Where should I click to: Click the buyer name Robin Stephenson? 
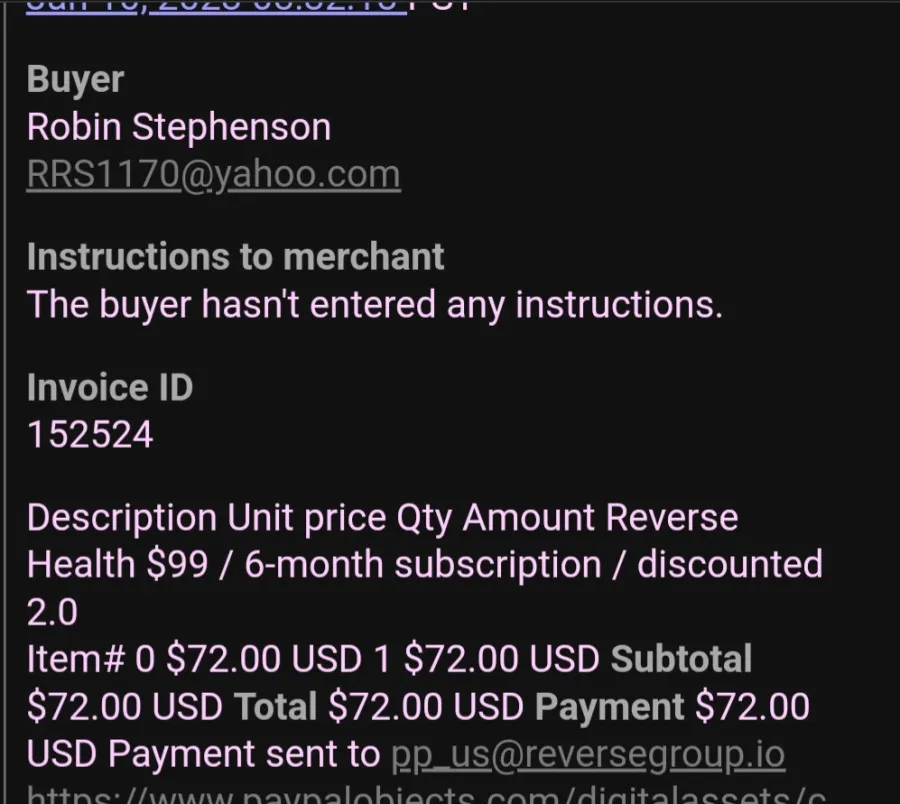tap(179, 127)
